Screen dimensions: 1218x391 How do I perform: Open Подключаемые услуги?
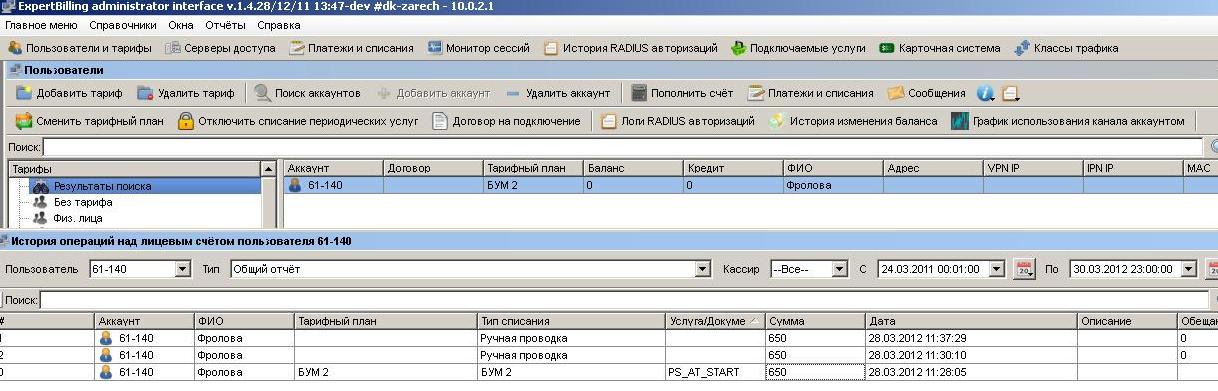coord(799,47)
